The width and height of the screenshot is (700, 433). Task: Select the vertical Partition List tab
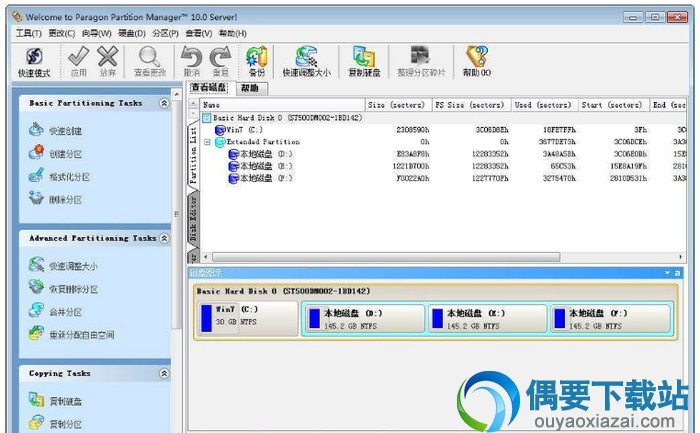193,155
